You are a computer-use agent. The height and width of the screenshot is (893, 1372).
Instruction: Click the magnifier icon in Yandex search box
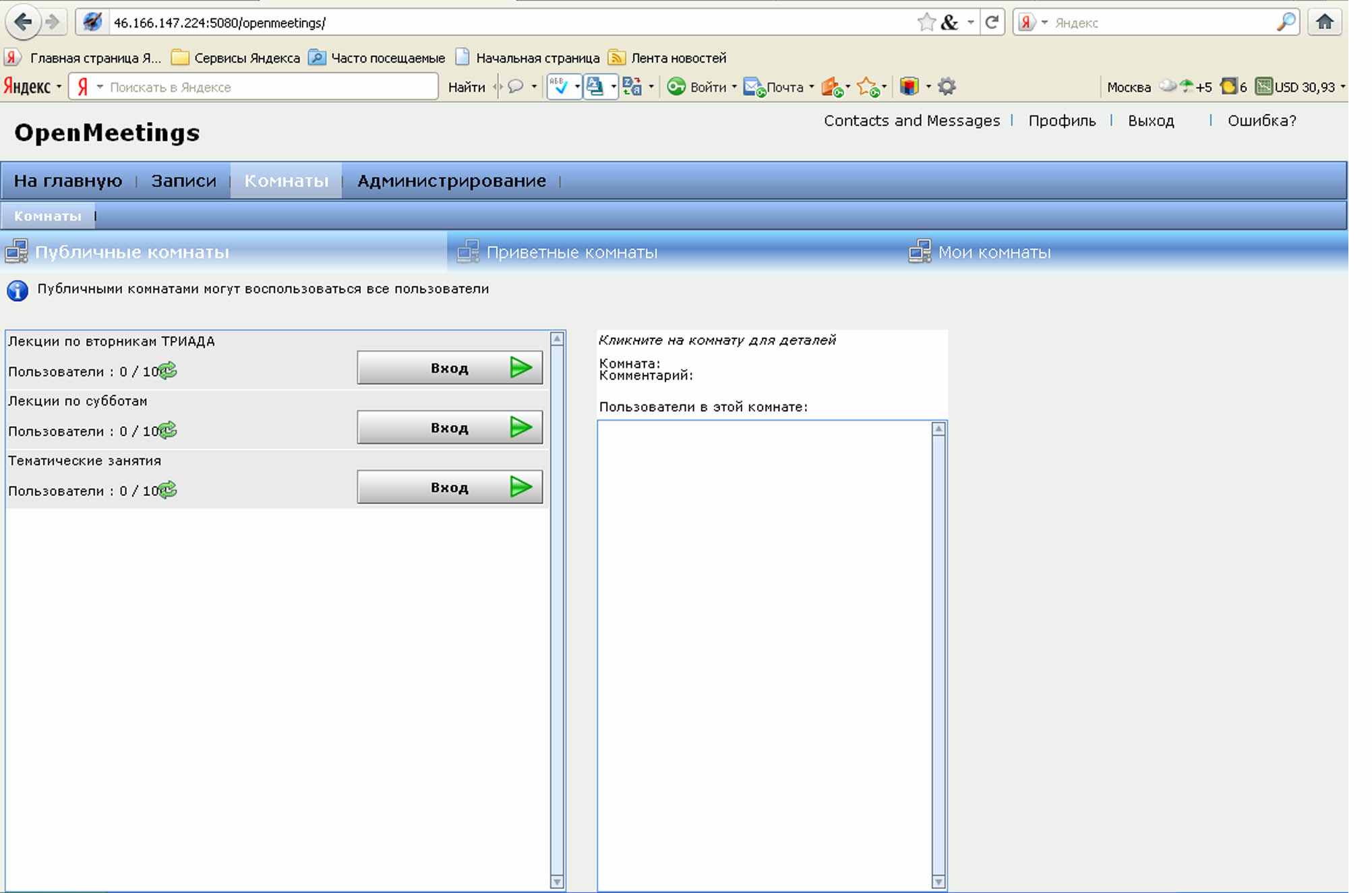pos(1286,22)
